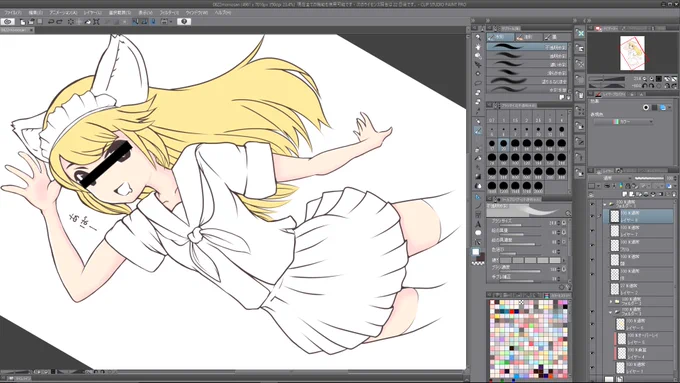Hide the 乗算 blend layer

coord(592,353)
